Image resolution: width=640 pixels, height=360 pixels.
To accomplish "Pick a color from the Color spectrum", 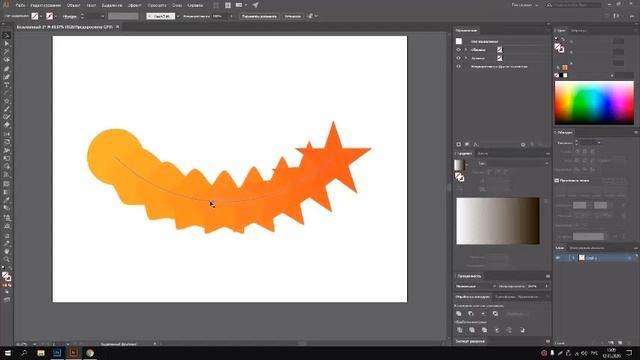I will pos(594,102).
